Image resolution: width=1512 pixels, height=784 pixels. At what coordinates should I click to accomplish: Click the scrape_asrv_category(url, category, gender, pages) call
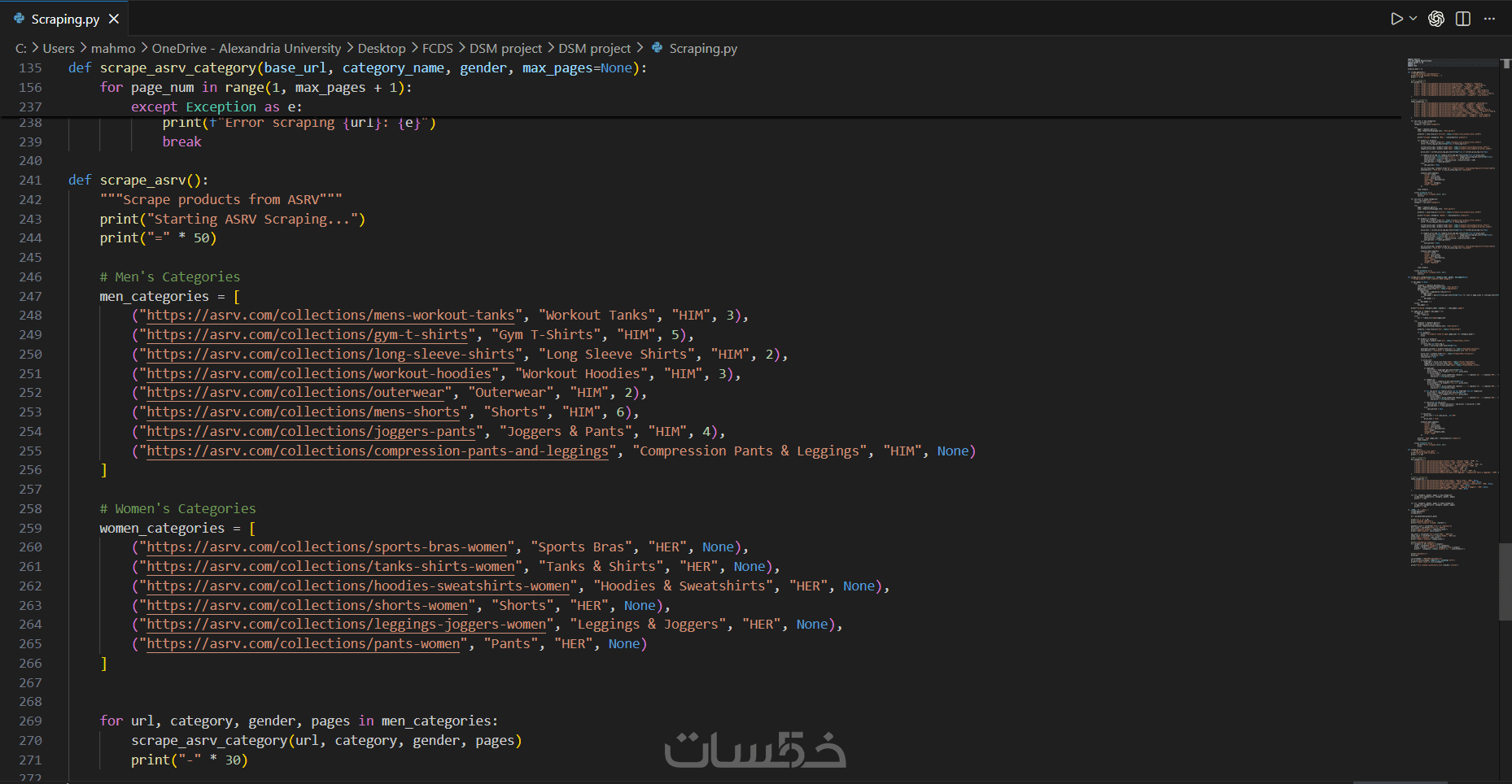point(326,741)
